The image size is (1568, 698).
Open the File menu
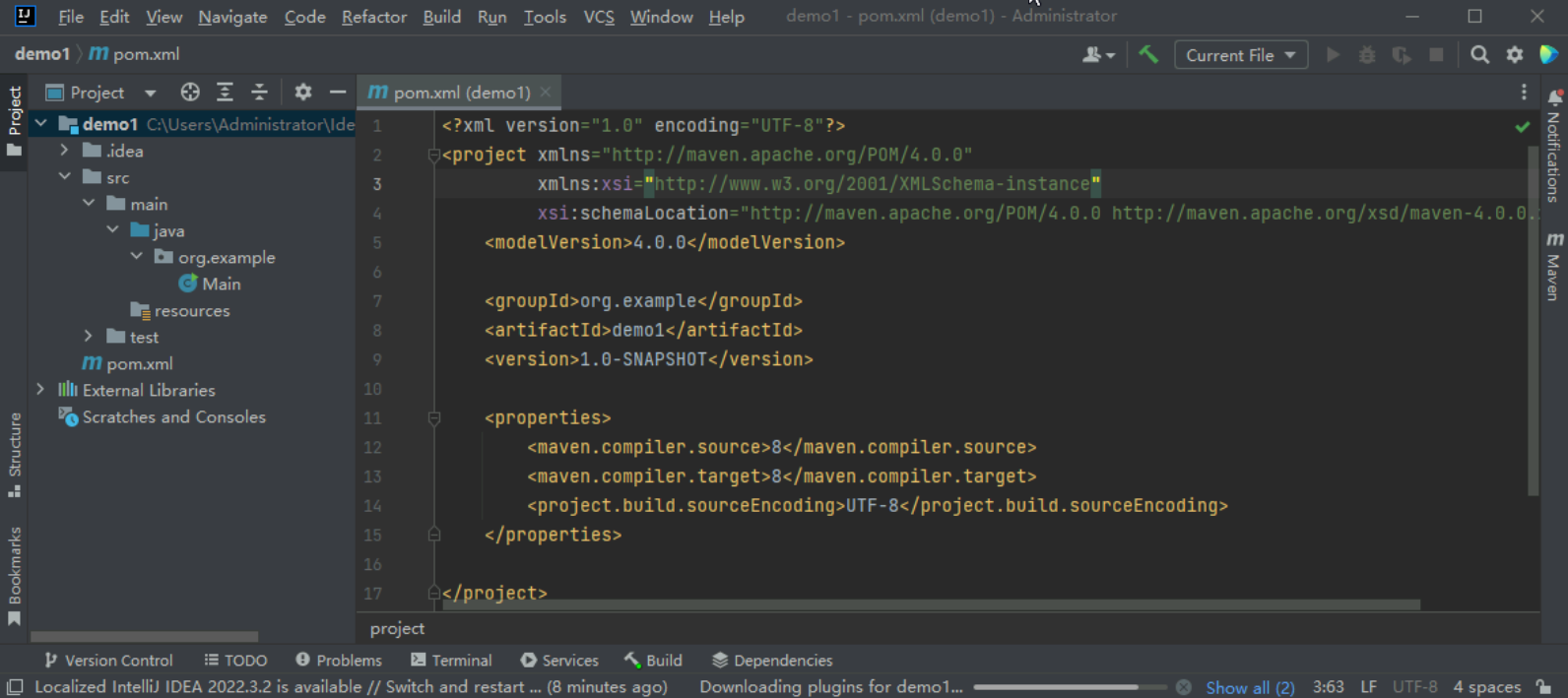[71, 17]
